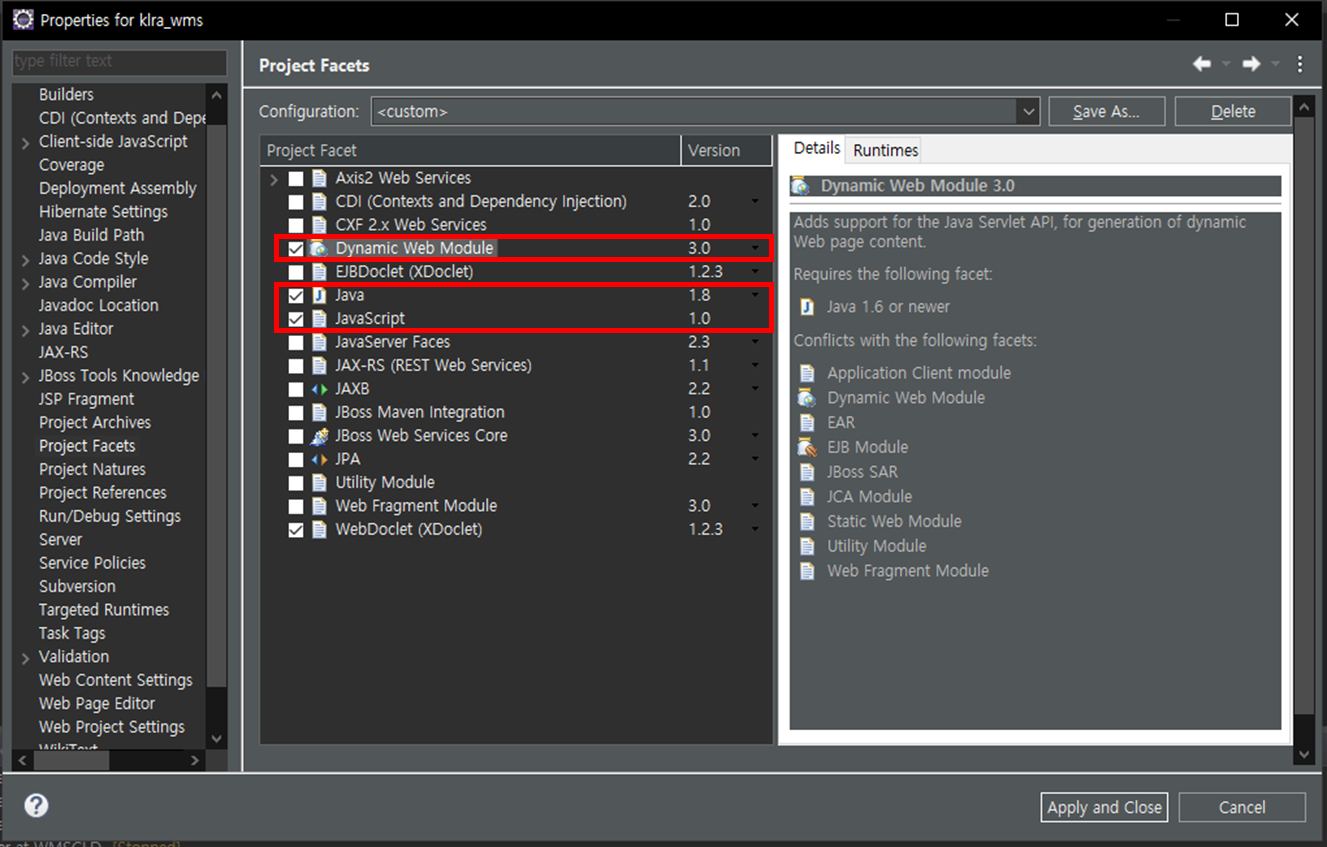Uncheck the WebDoclet (XDoclet) checkbox
Image resolution: width=1327 pixels, height=847 pixels.
coord(296,530)
